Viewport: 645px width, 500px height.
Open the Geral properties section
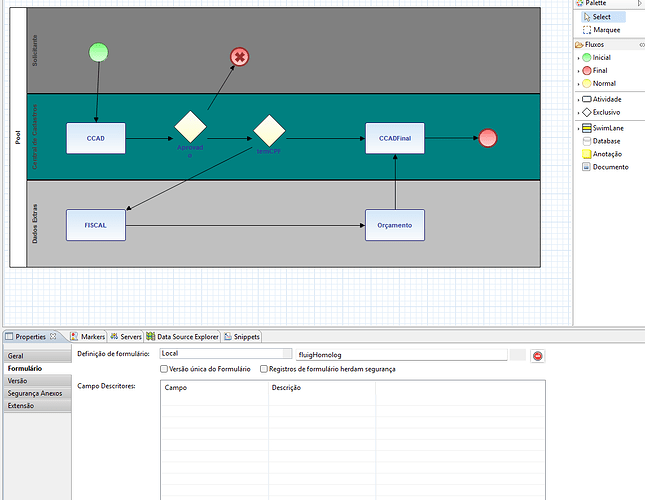[16, 356]
